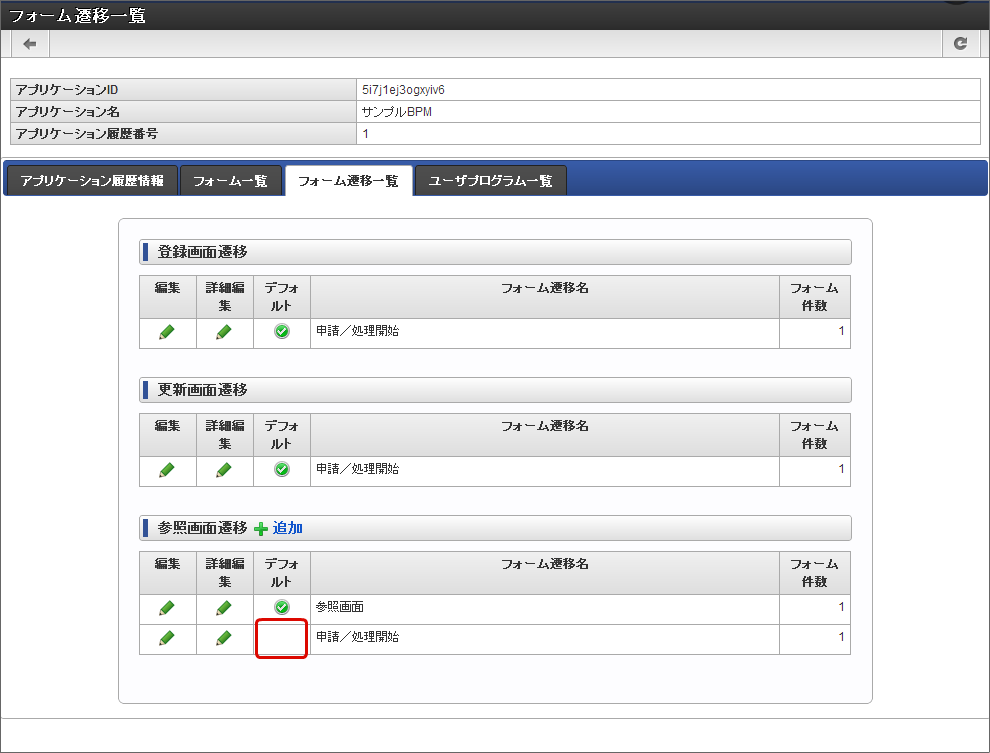
Task: Click 詳細編集 header in 登録画面遷移 table
Action: click(x=225, y=297)
